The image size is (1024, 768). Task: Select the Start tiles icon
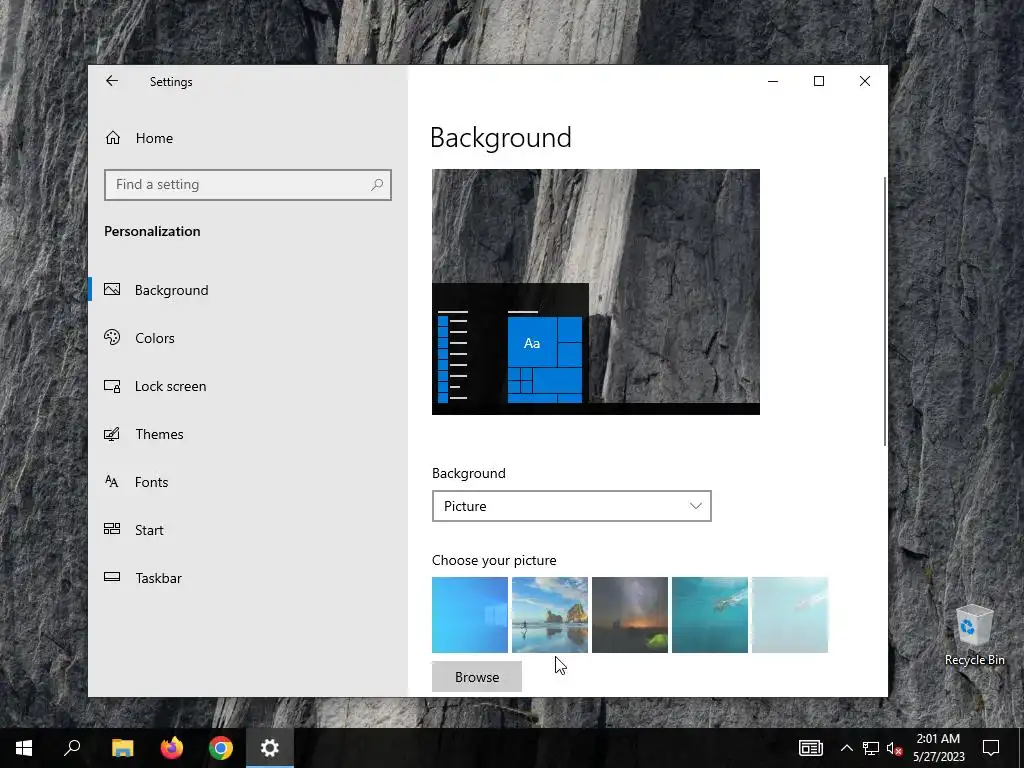click(x=112, y=530)
